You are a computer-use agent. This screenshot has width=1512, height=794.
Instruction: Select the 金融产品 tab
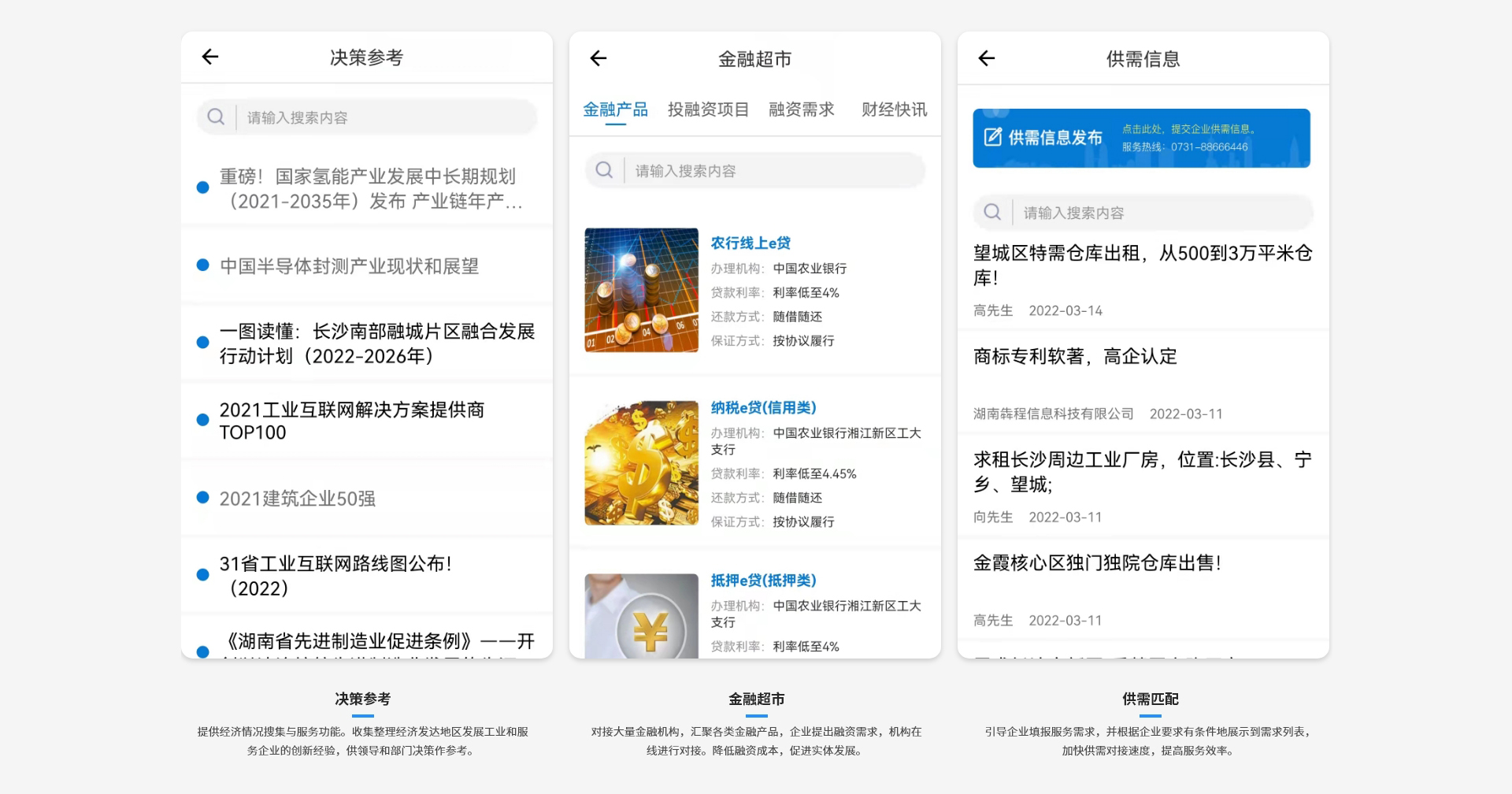(x=615, y=109)
